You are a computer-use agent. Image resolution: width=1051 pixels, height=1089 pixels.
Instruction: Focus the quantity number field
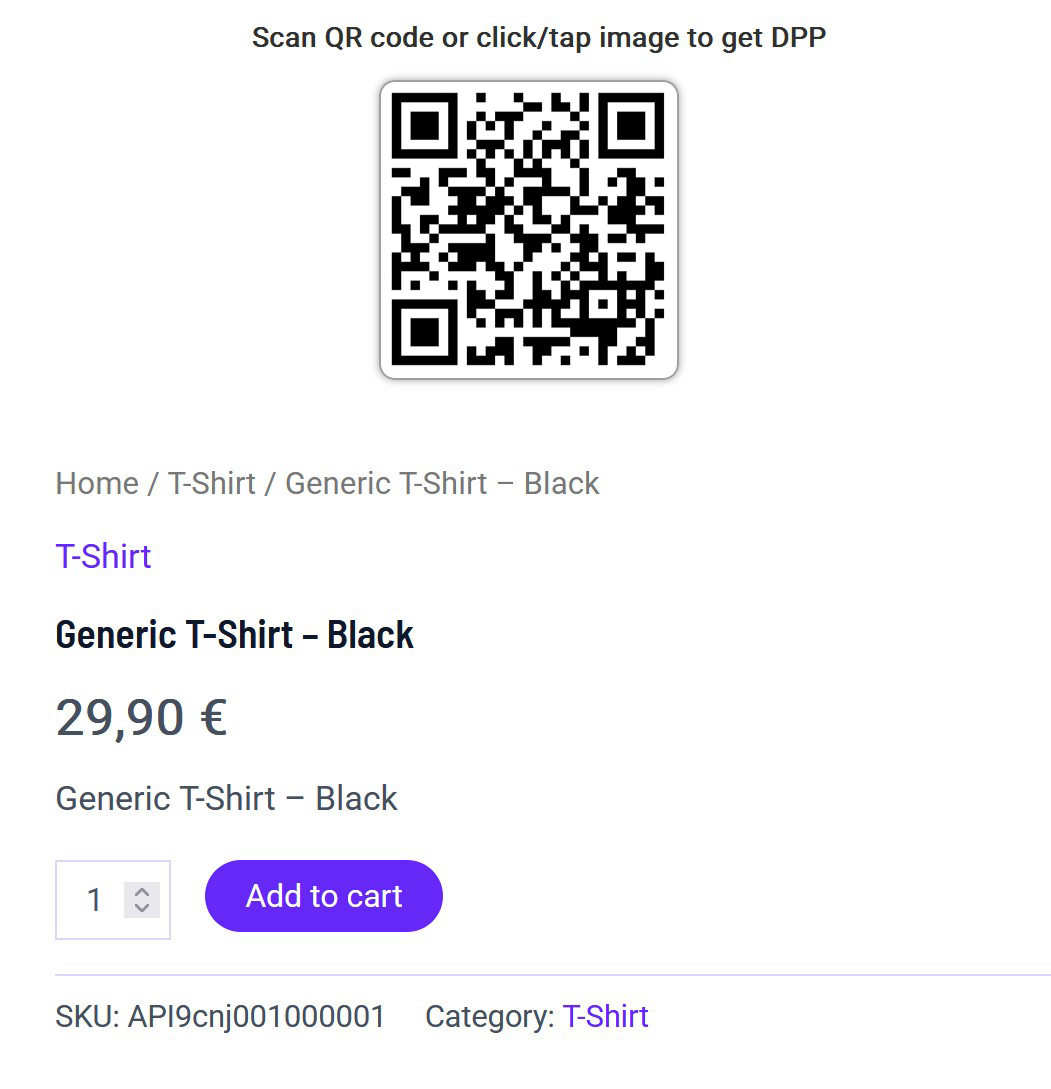tap(95, 900)
